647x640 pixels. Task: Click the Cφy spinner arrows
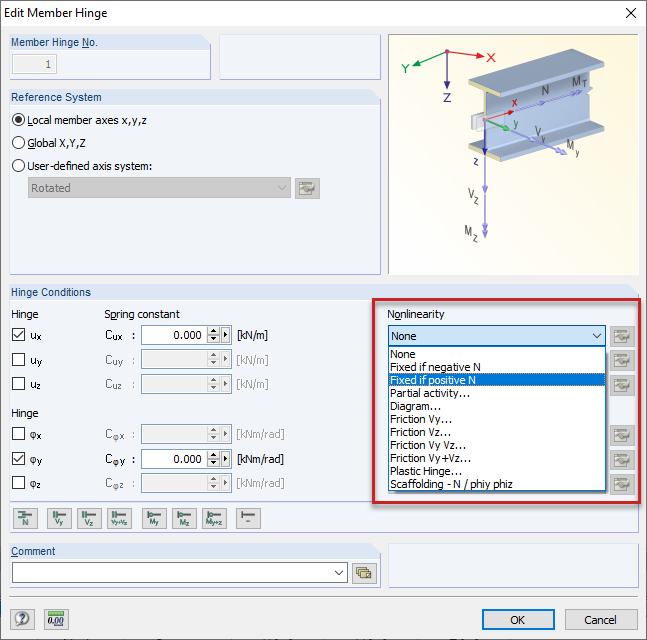[x=213, y=459]
